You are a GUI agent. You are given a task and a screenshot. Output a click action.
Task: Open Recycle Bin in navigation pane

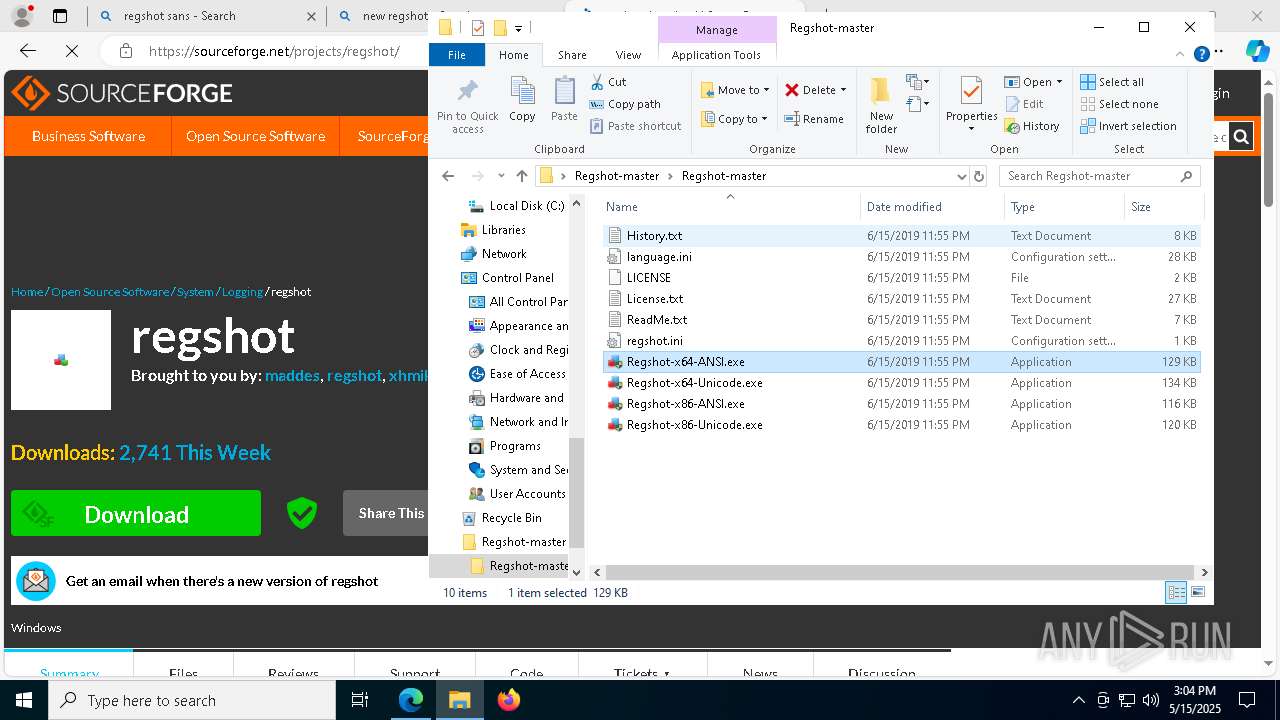511,518
